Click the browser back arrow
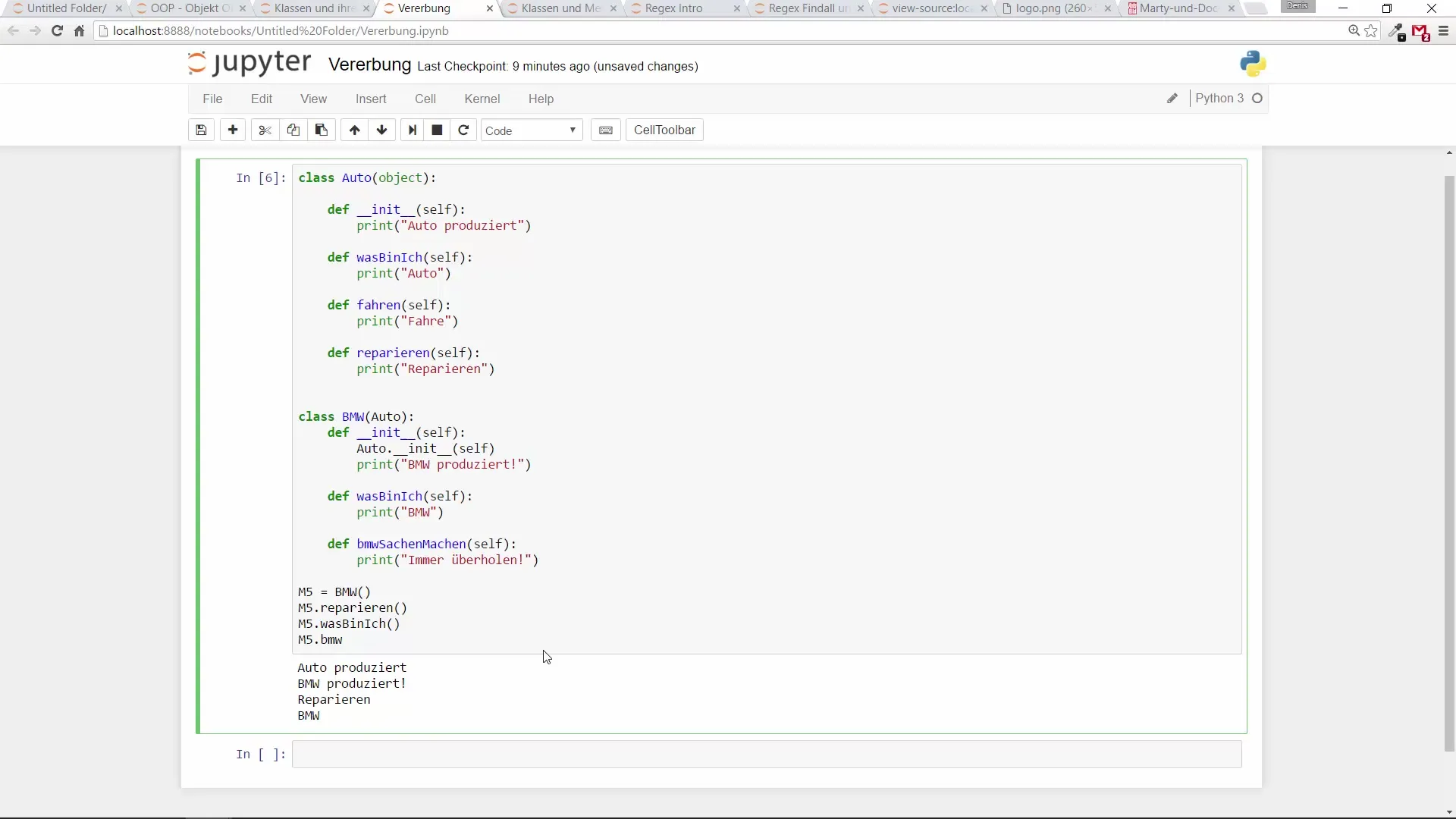This screenshot has width=1456, height=819. 13,31
